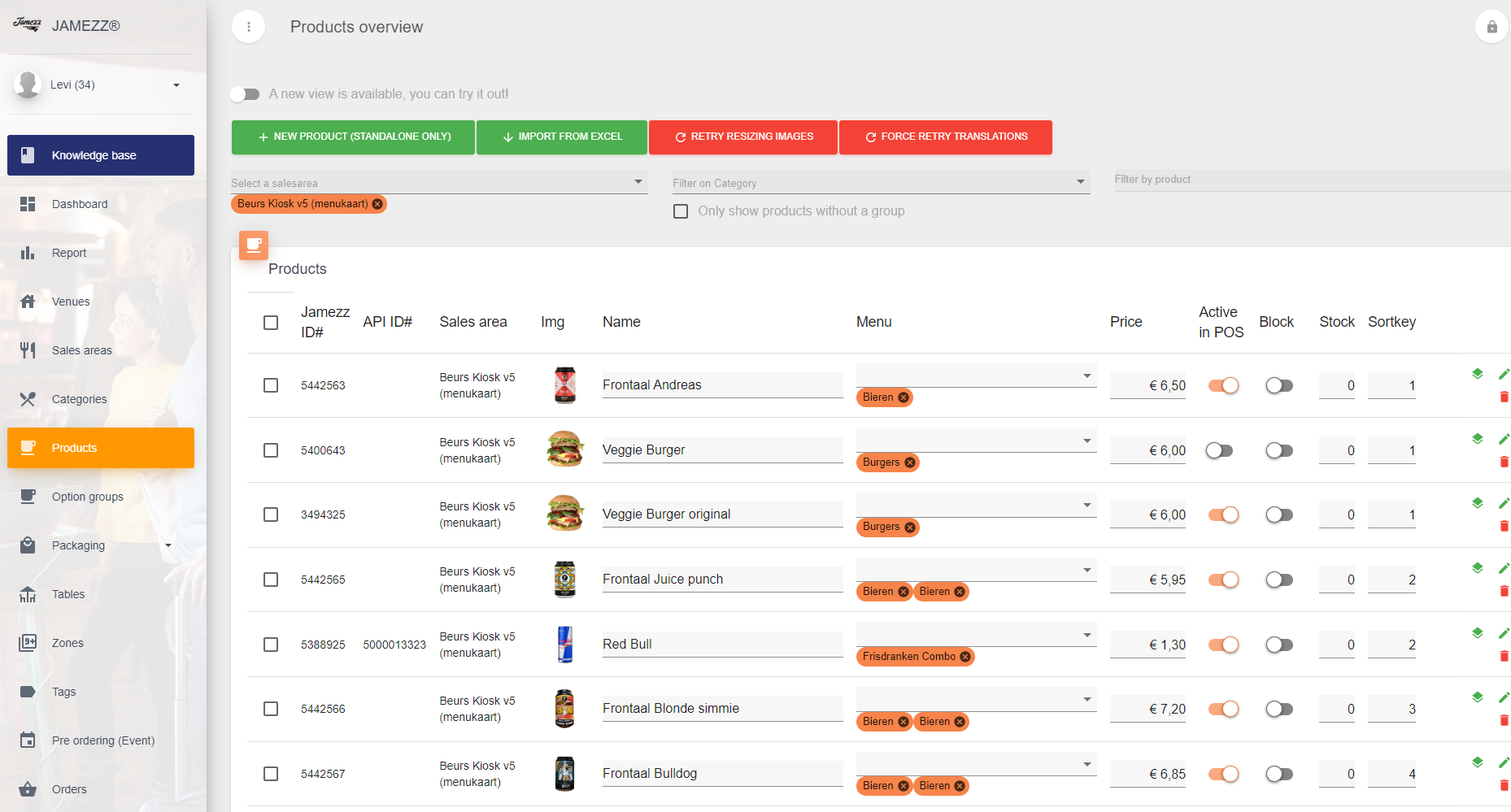1511x812 pixels.
Task: Delete Frontaal Andreas with trash icon
Action: pos(1504,397)
